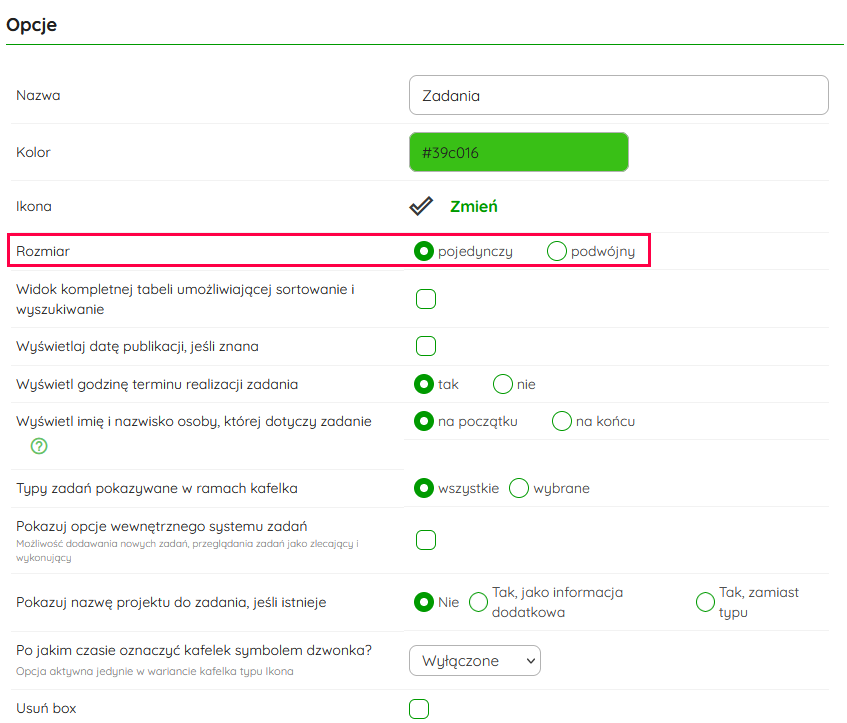
Task: Select Tak, jako informacja dodatkowa option
Action: [x=479, y=602]
